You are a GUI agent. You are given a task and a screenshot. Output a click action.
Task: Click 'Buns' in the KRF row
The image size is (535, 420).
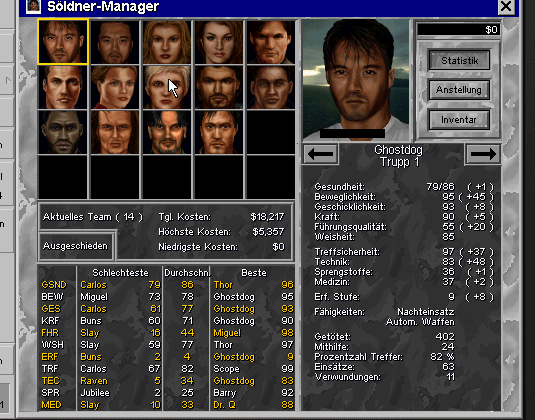tap(91, 321)
